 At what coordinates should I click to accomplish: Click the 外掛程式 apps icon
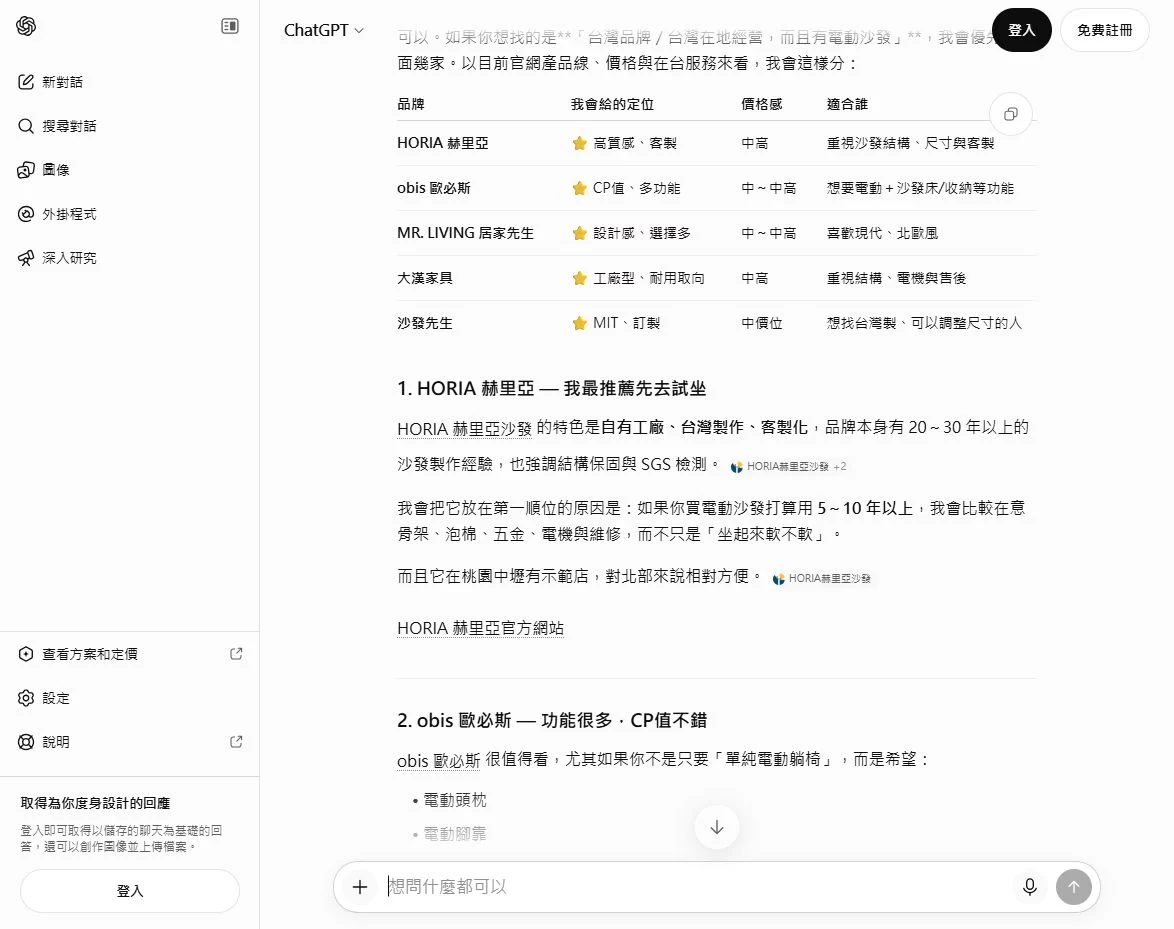[26, 214]
